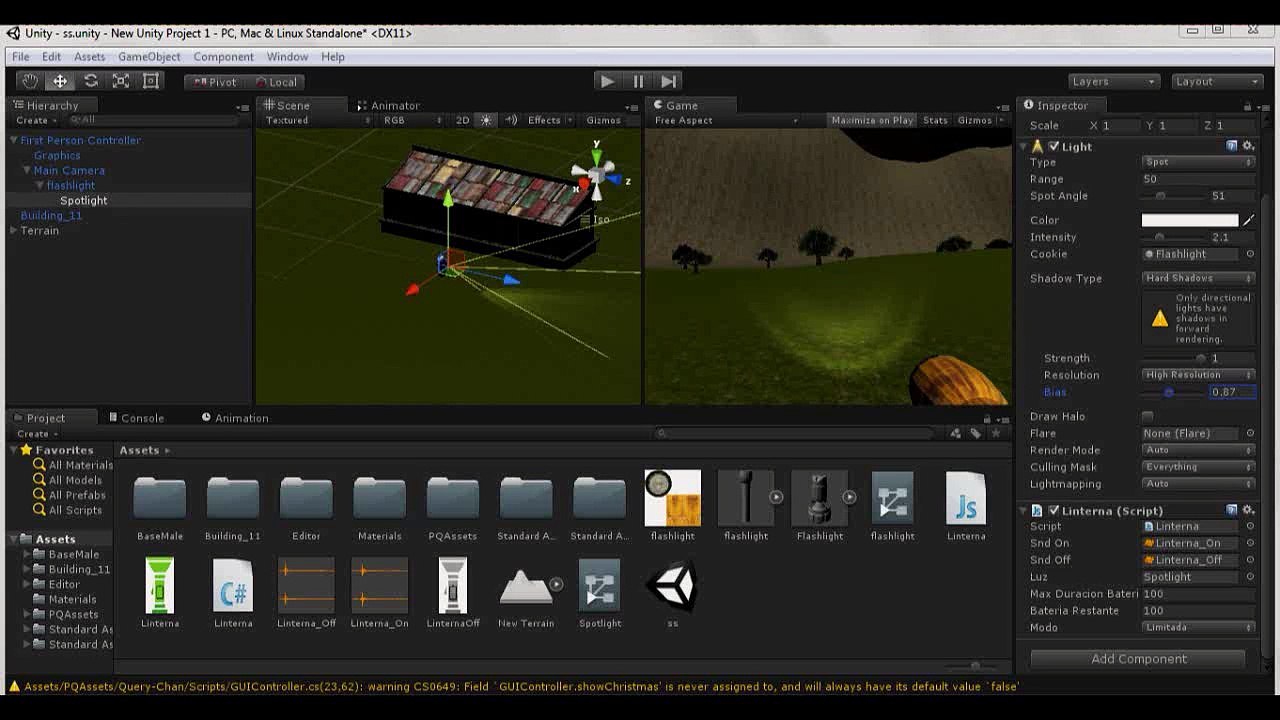The image size is (1280, 720).
Task: Switch to the Animator tab
Action: click(x=388, y=105)
